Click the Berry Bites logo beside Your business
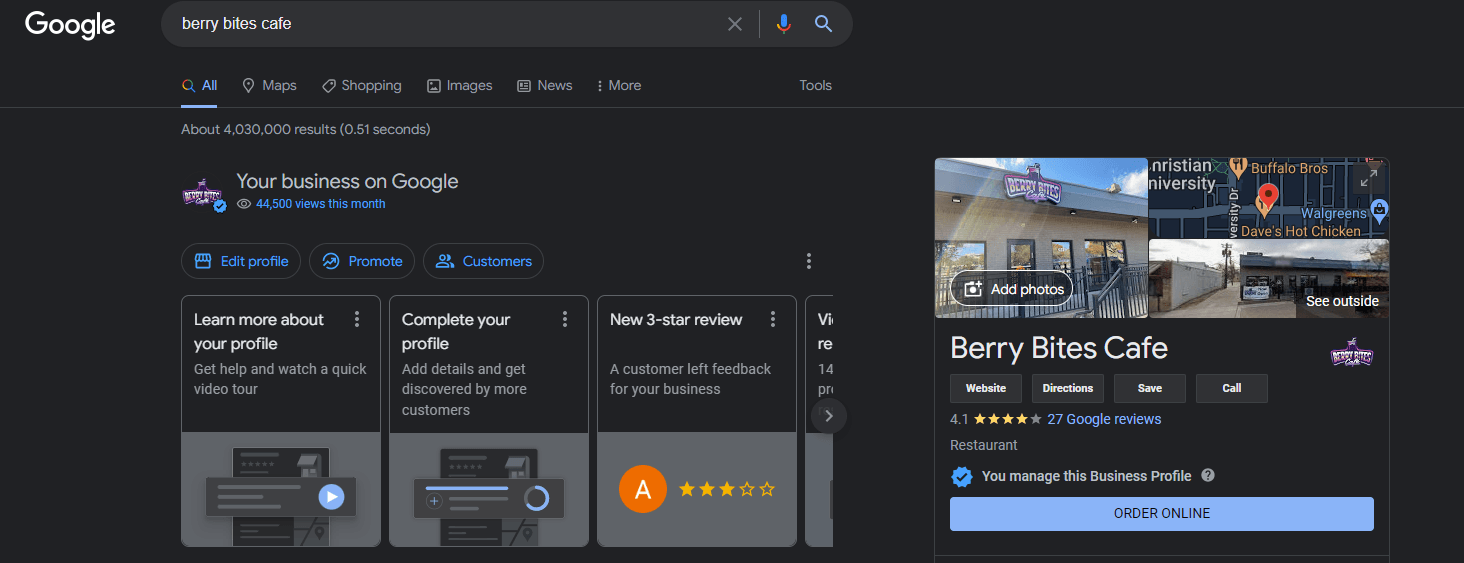1464x563 pixels. pyautogui.click(x=204, y=193)
